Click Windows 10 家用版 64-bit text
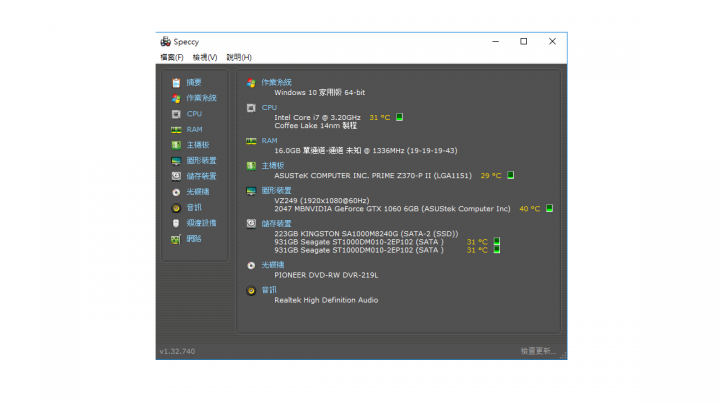 [x=320, y=93]
